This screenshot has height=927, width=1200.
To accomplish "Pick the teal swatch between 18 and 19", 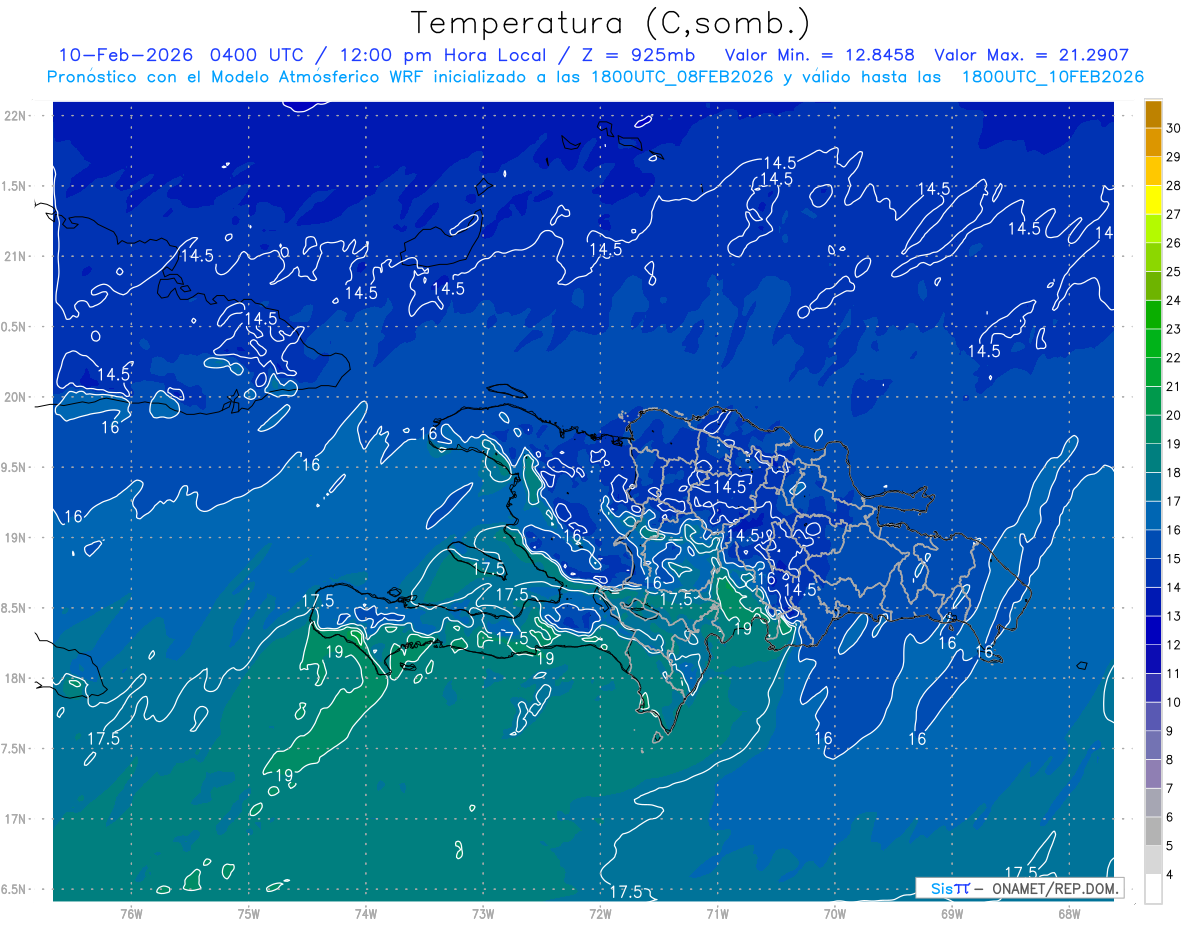I will point(1153,458).
